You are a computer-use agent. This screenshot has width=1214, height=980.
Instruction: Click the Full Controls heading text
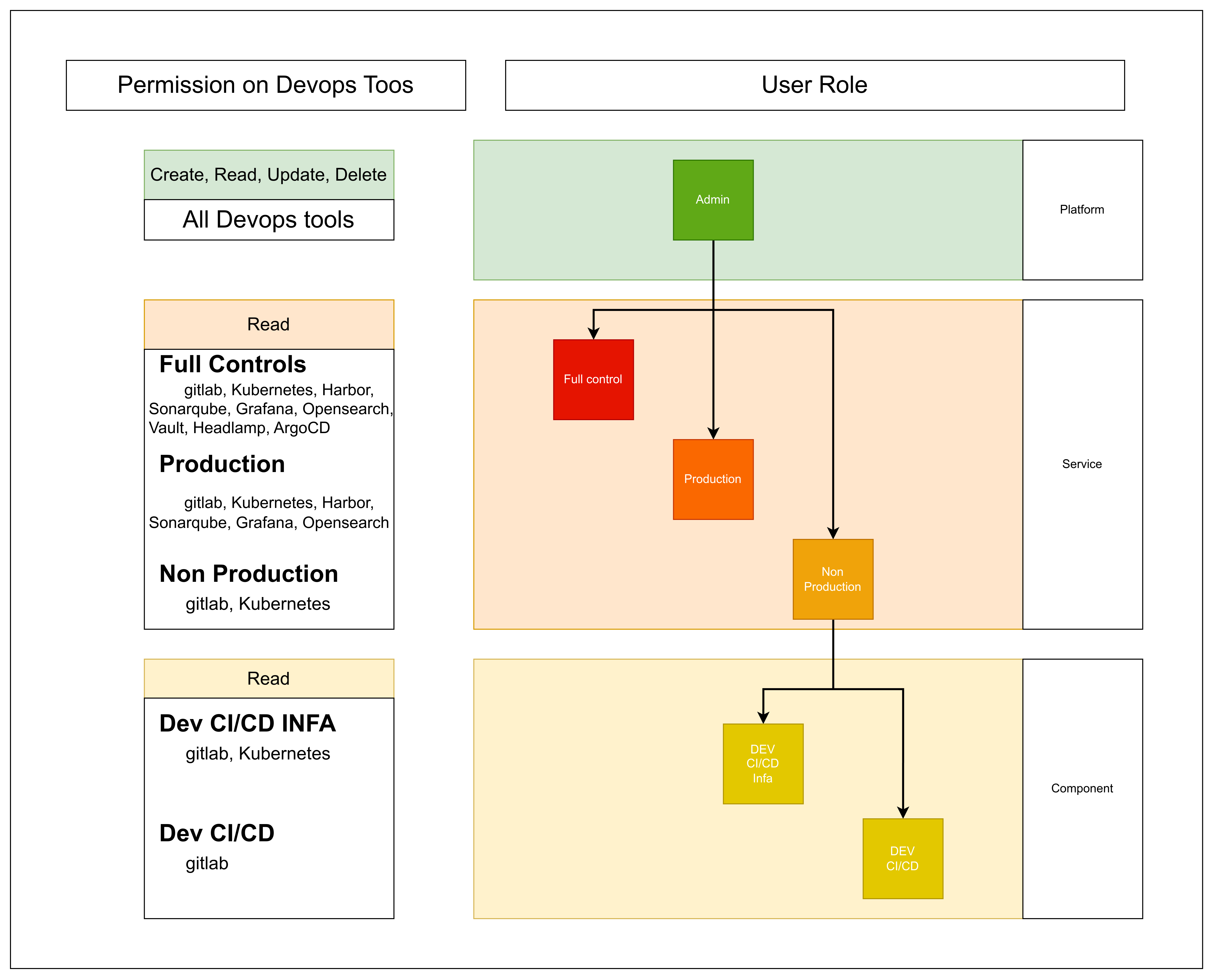point(233,364)
